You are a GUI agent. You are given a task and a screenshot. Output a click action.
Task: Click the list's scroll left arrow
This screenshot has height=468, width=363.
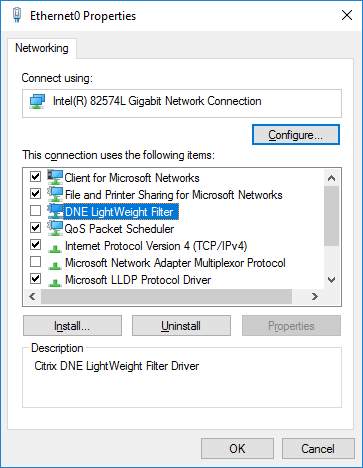(x=32, y=296)
